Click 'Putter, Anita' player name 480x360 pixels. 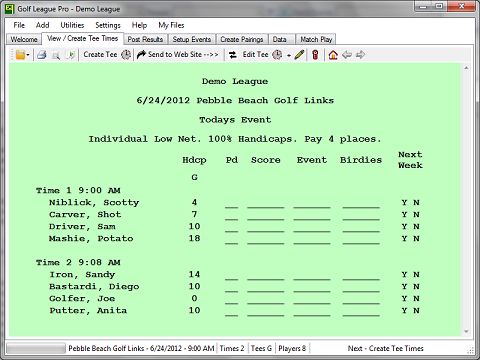tap(88, 310)
